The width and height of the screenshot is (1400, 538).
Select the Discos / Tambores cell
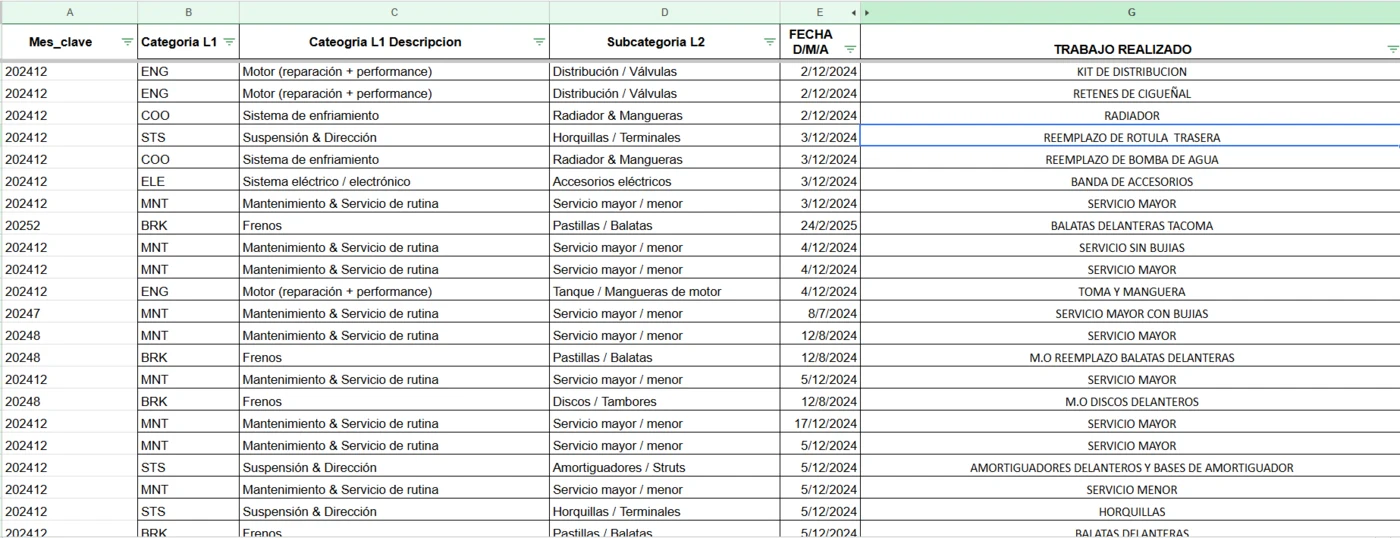[665, 402]
